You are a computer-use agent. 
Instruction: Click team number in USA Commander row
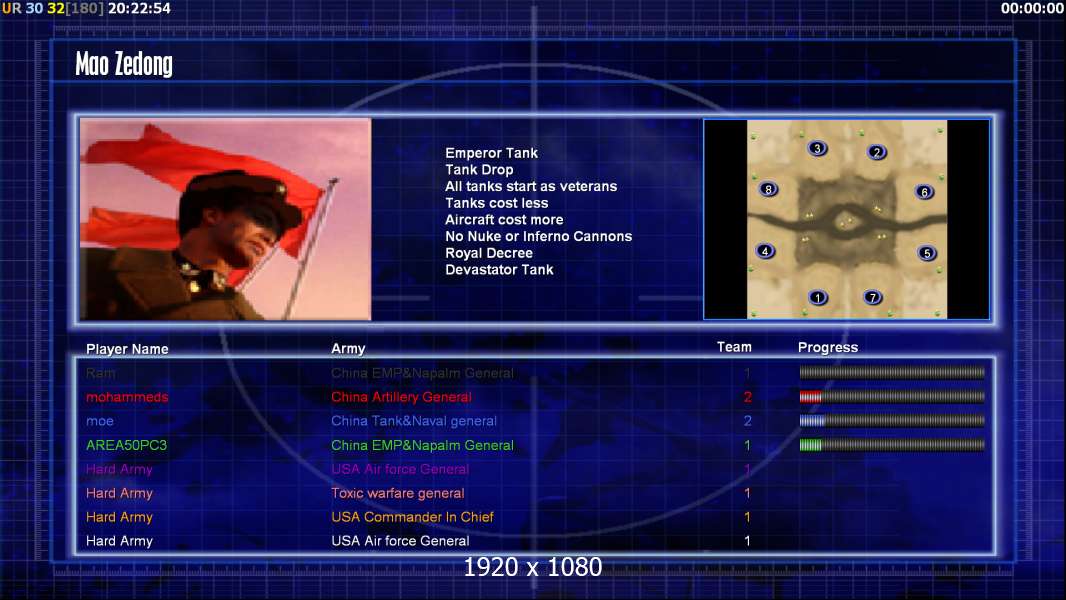747,517
